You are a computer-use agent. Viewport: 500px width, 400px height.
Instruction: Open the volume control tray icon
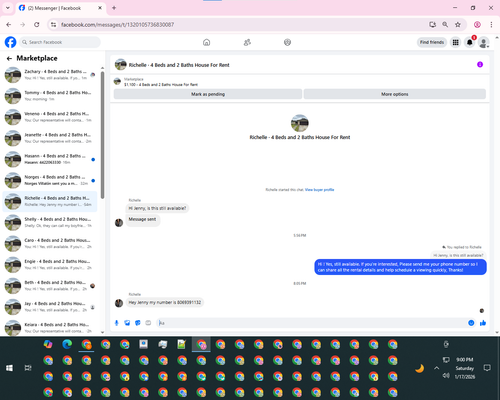[x=446, y=376]
